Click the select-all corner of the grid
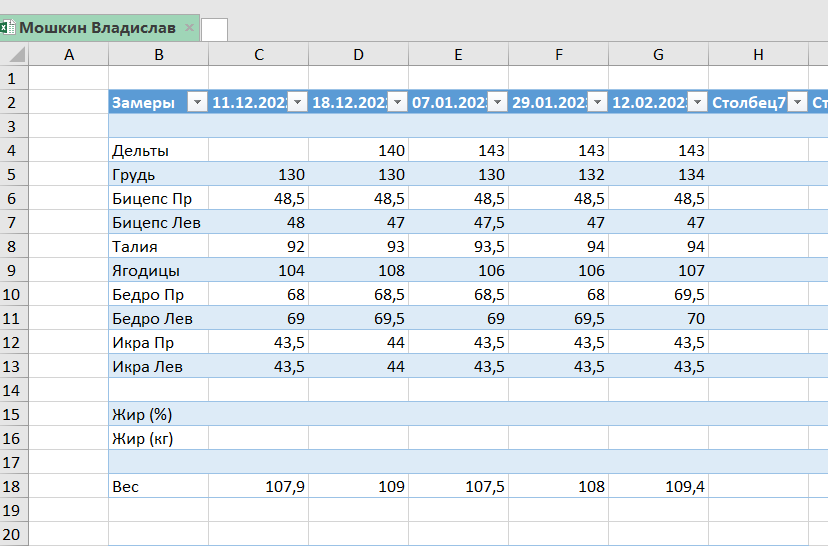Screen dimensions: 828x546 coord(13,54)
